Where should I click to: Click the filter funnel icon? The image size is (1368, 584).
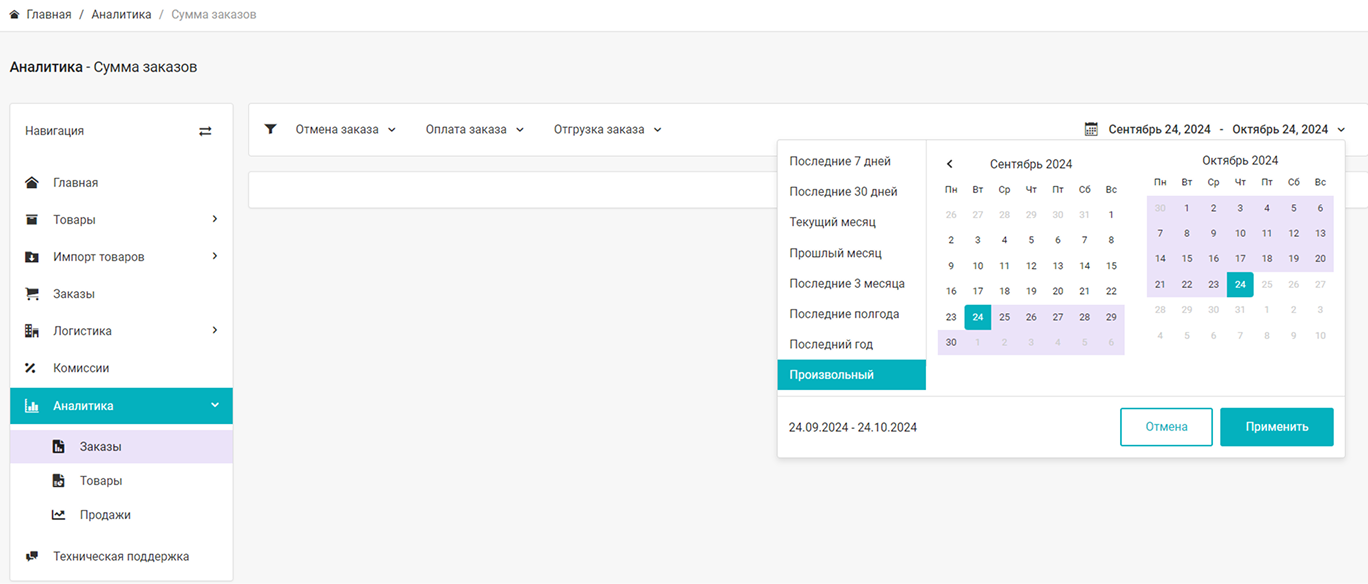pos(270,129)
